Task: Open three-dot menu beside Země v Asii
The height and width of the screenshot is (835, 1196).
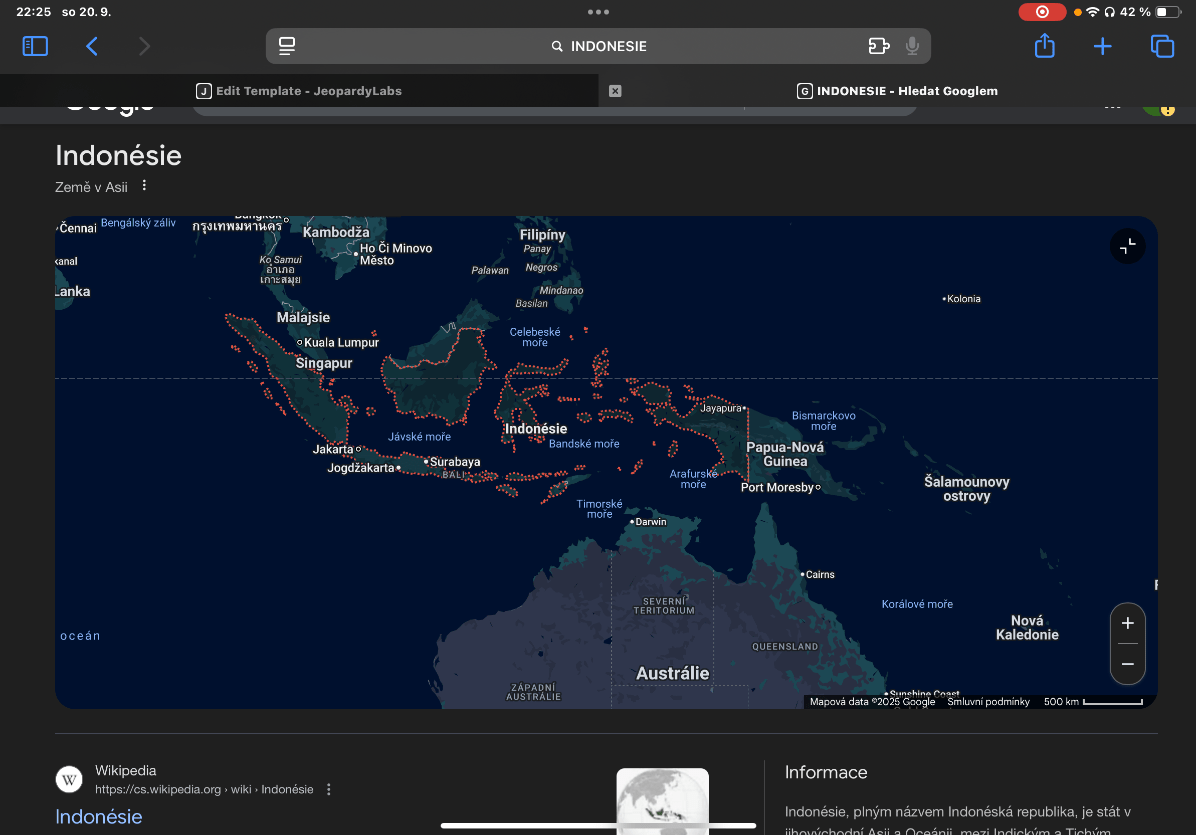Action: [x=144, y=185]
